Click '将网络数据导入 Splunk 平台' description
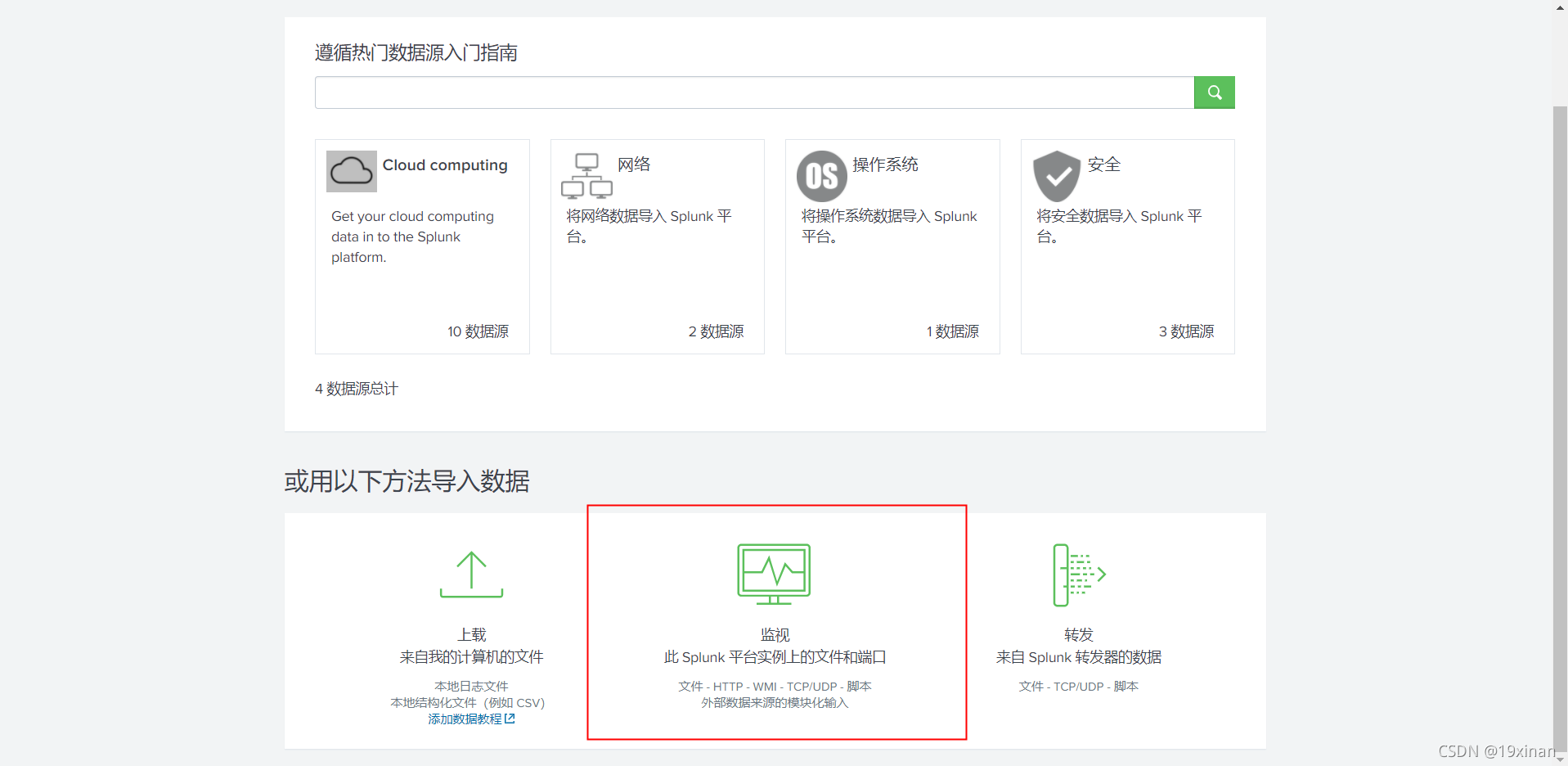The image size is (1568, 766). click(x=649, y=226)
